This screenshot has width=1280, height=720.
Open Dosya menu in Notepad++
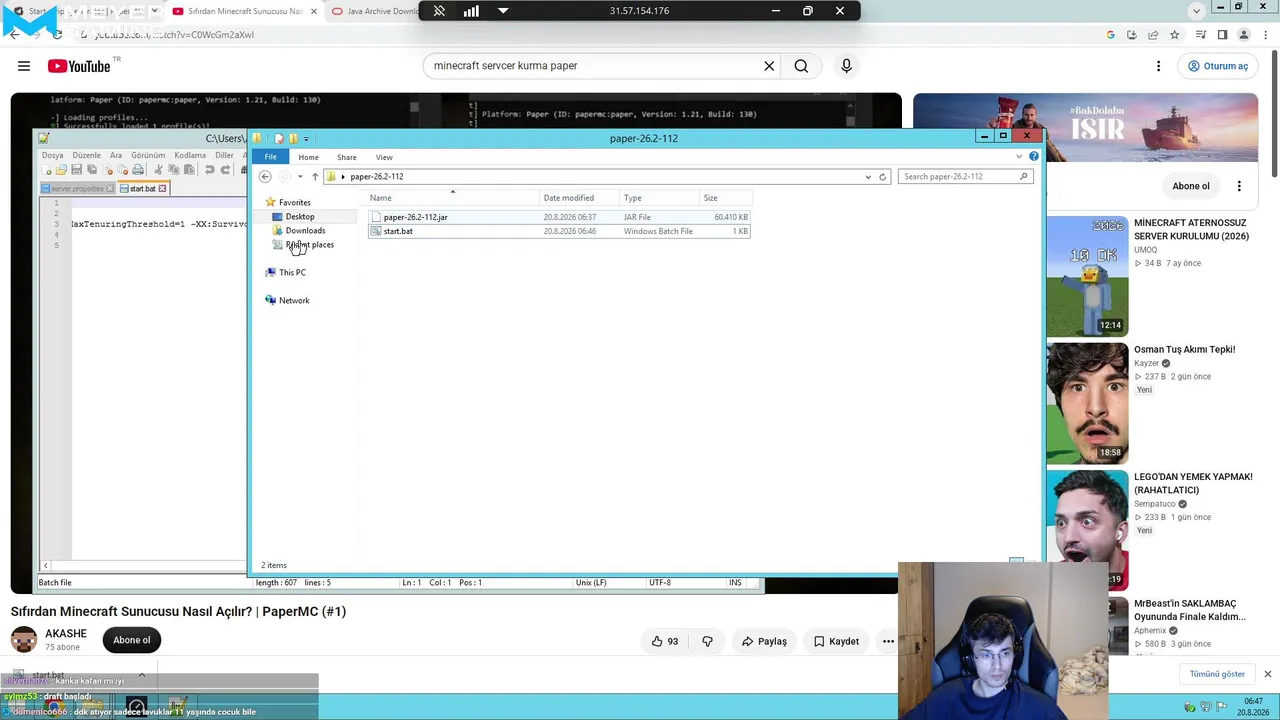click(x=52, y=155)
